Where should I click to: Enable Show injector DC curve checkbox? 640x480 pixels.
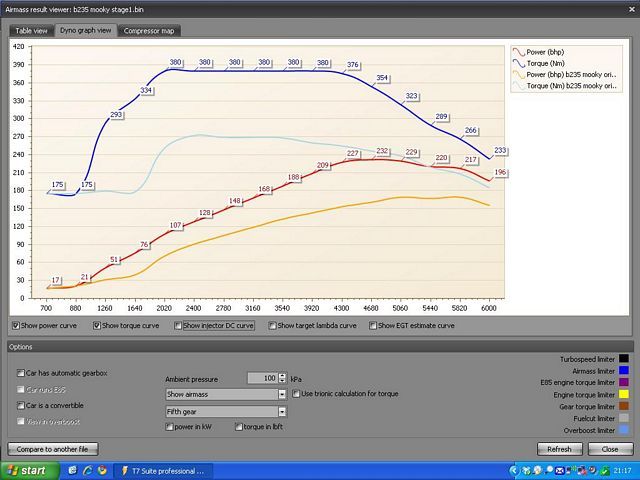click(x=179, y=325)
